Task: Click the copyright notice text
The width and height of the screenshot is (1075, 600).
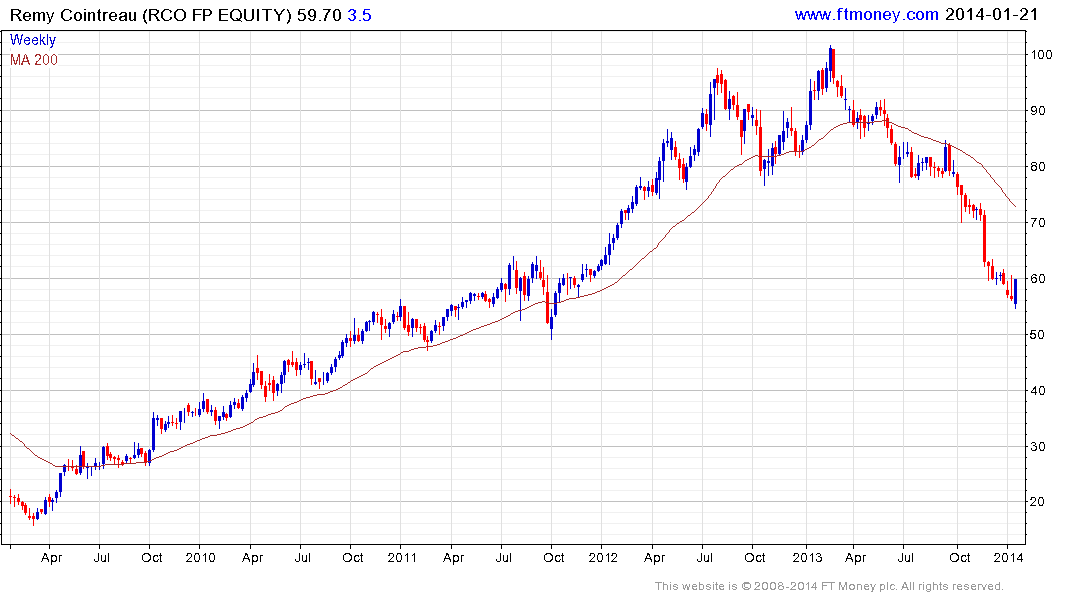Action: 829,586
